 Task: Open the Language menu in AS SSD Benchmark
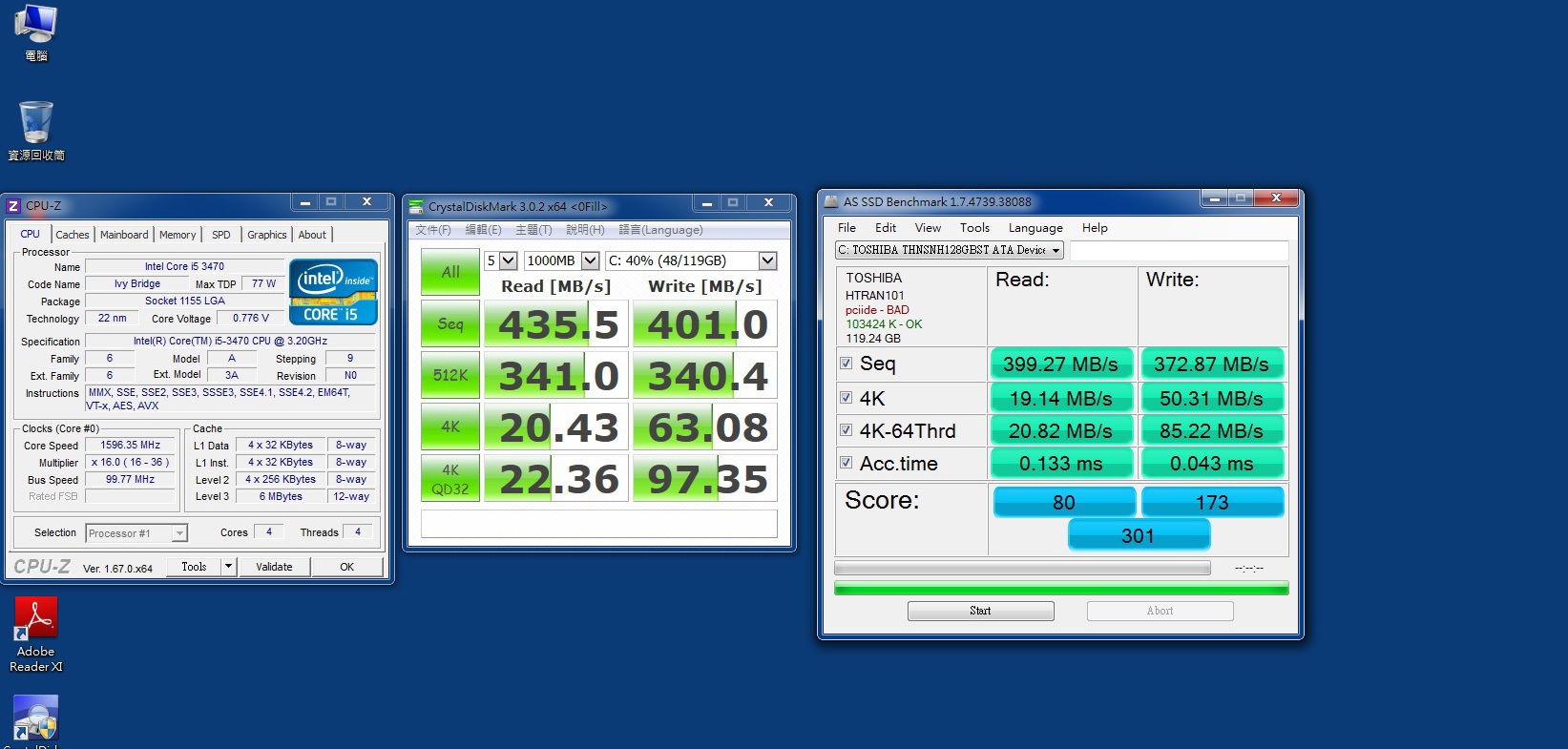[1035, 228]
